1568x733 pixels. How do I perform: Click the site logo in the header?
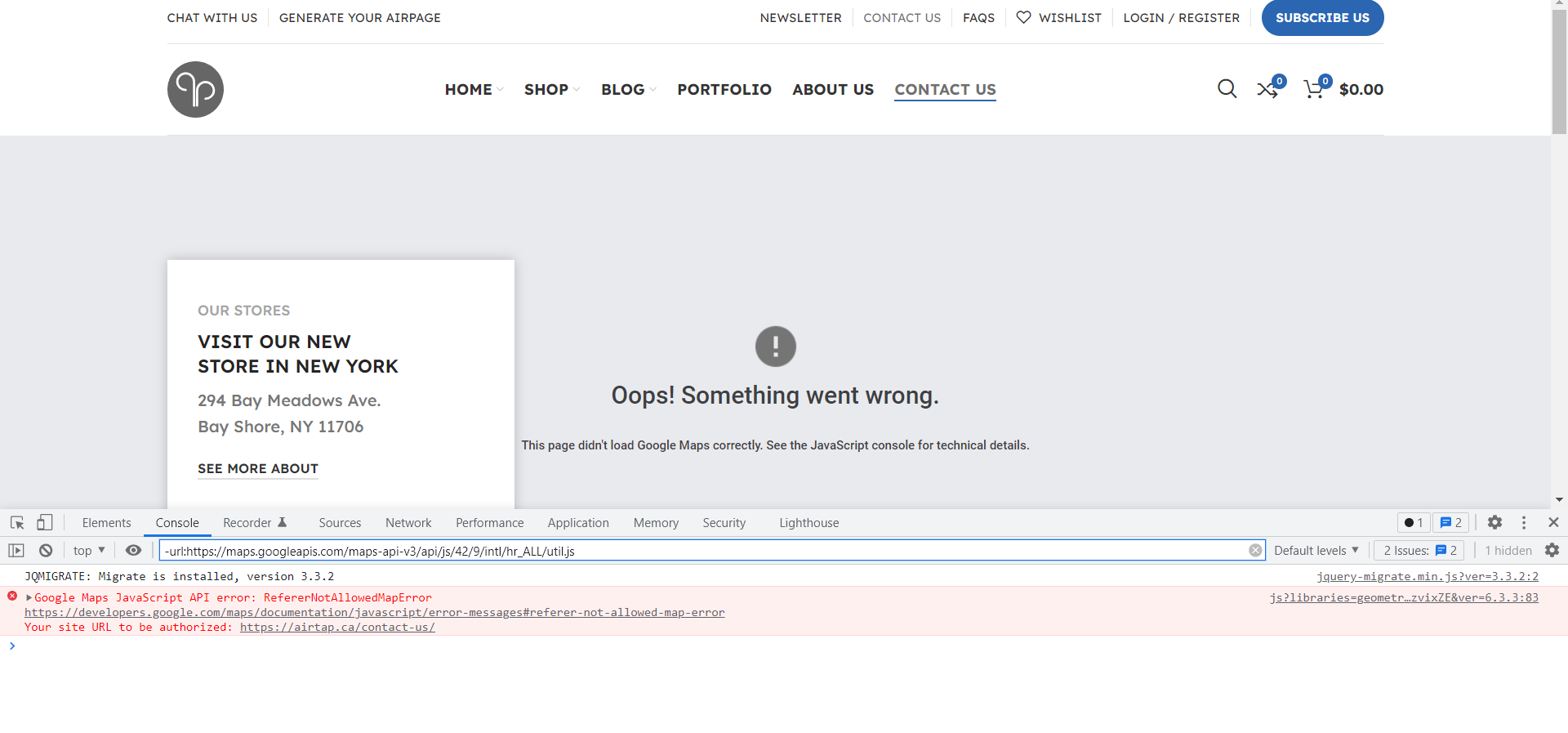pos(195,89)
